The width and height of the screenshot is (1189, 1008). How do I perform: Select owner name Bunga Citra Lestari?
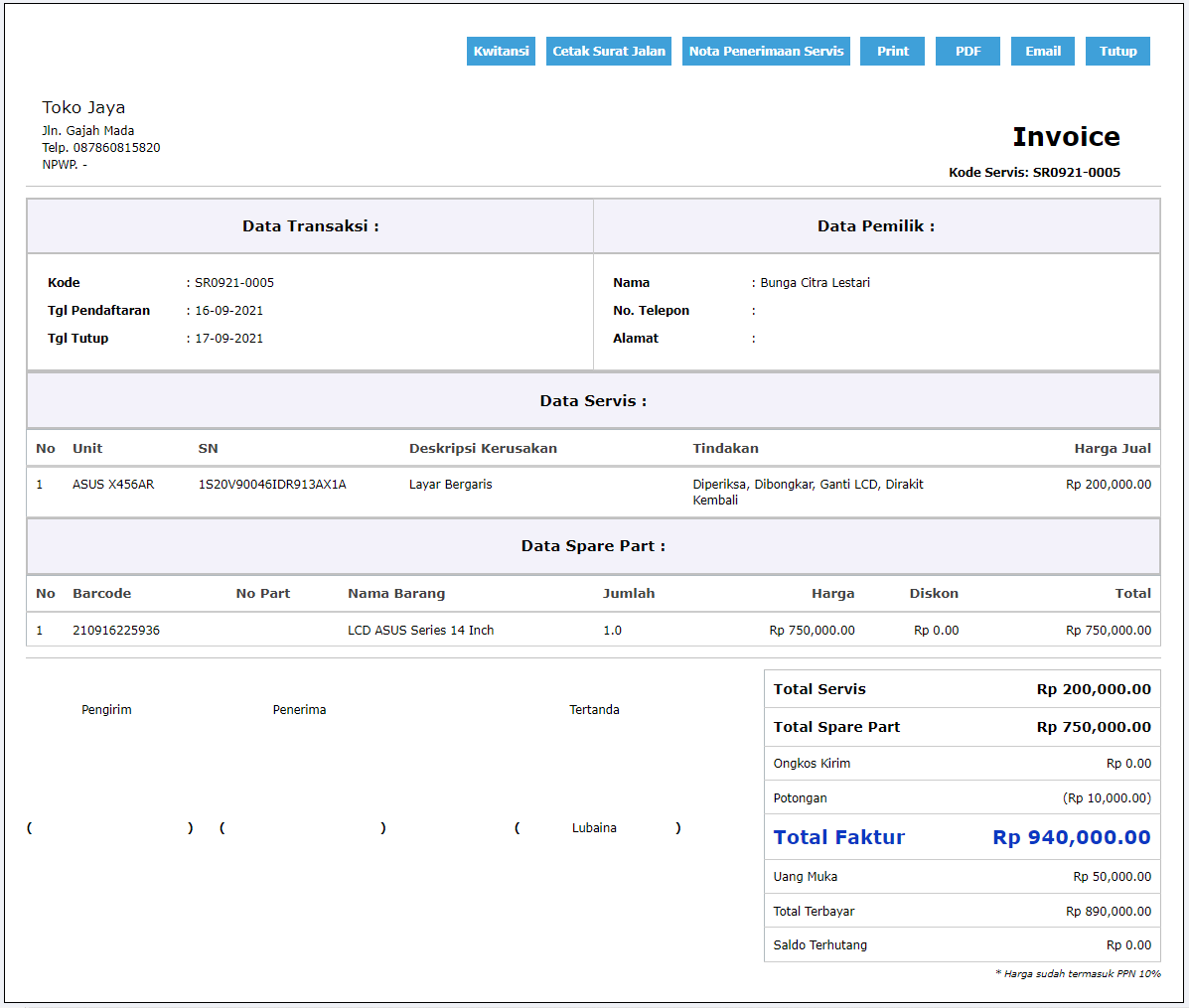(x=816, y=283)
